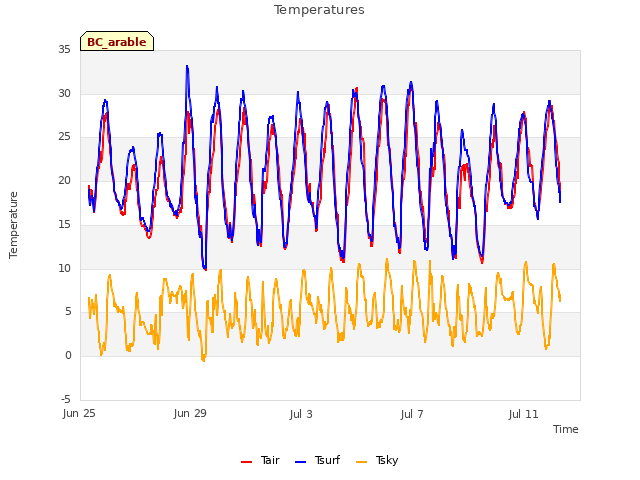Click the Time x-axis label
The image size is (640, 480).
click(x=566, y=429)
